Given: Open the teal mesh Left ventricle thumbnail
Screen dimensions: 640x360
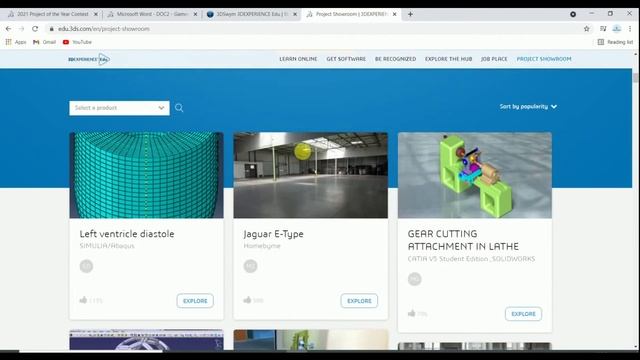Looking at the screenshot, I should coord(147,175).
